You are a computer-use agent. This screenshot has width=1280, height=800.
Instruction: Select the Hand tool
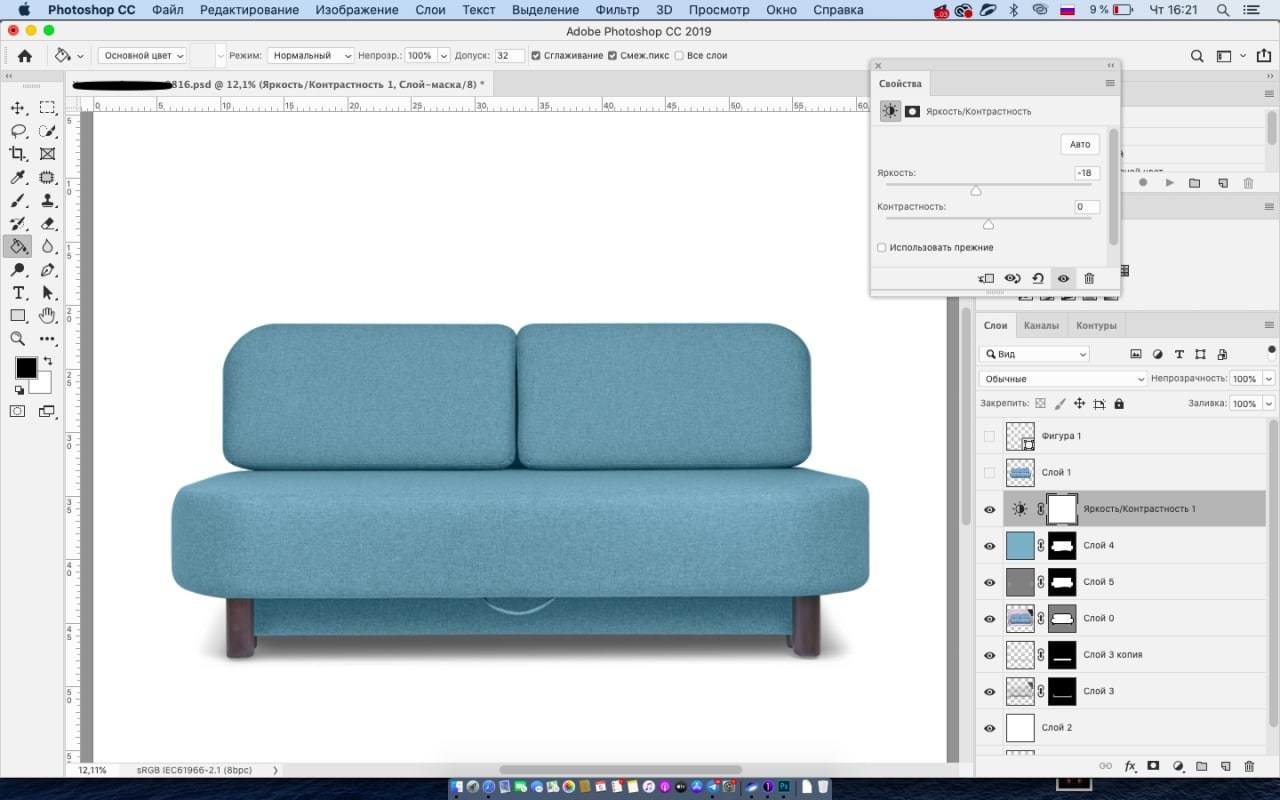(x=47, y=316)
